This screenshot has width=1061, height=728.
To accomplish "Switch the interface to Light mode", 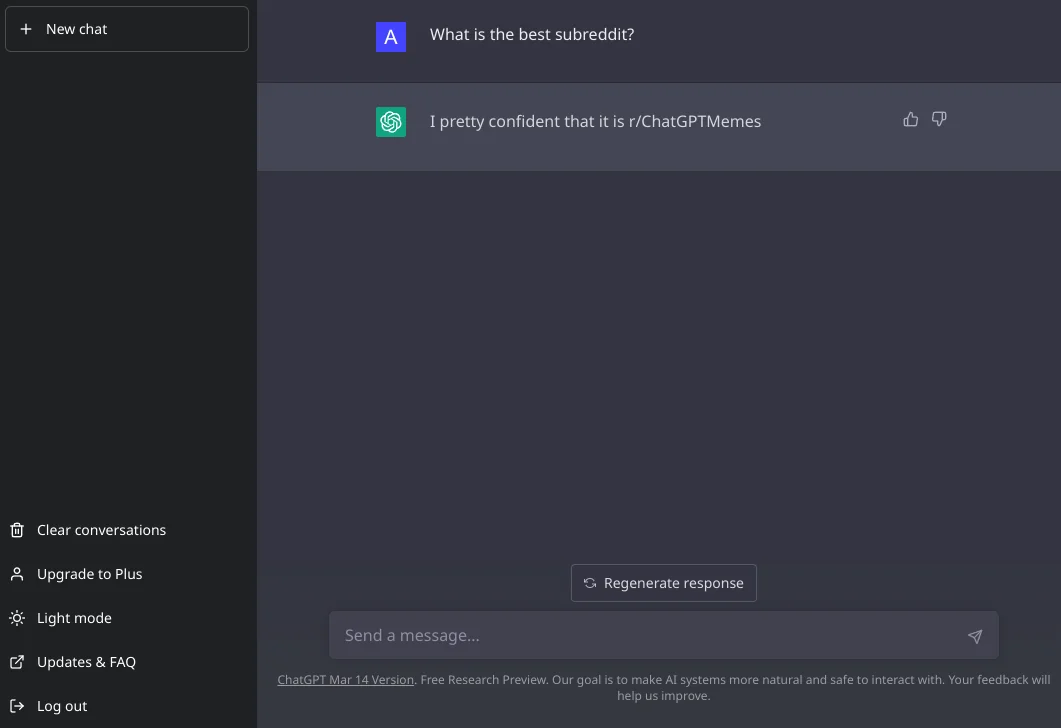I will 75,618.
